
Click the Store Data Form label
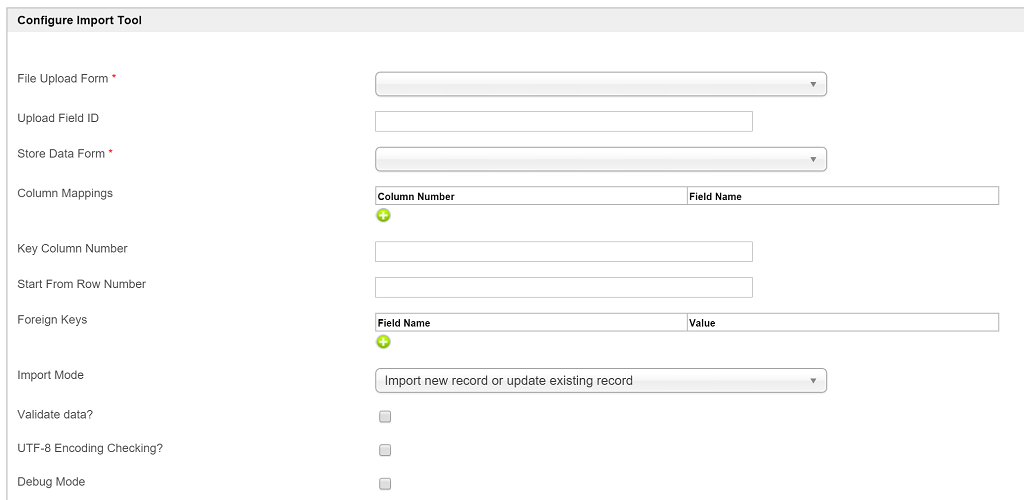coord(61,154)
